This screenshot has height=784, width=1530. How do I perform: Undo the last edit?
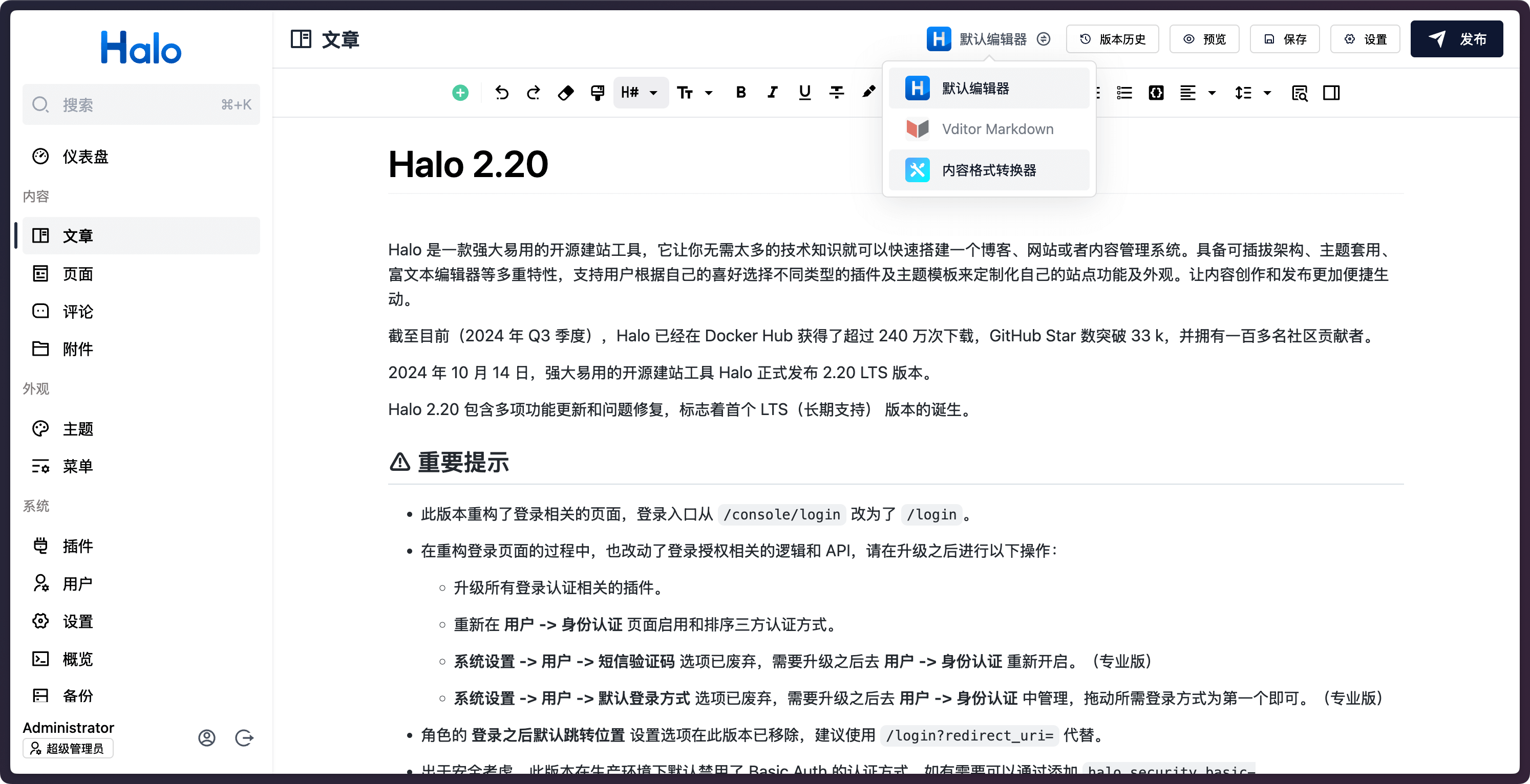tap(502, 93)
